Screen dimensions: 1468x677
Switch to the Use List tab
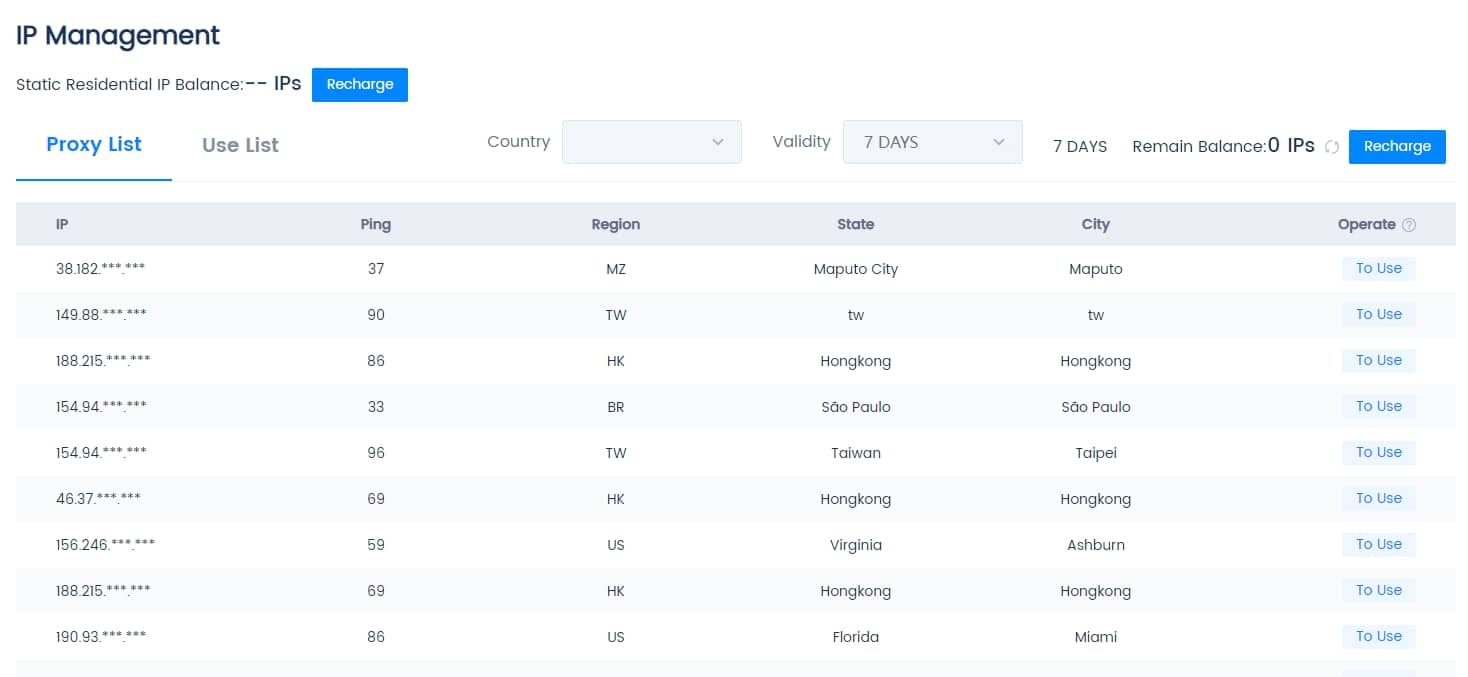(x=240, y=145)
